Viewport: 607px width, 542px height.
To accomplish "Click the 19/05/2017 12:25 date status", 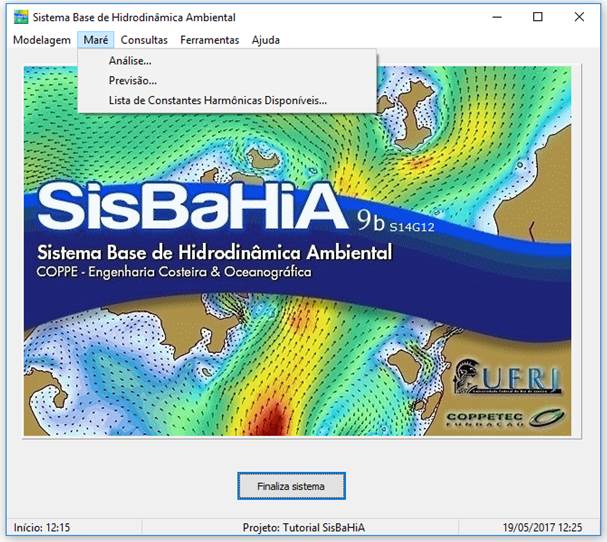I will click(542, 527).
